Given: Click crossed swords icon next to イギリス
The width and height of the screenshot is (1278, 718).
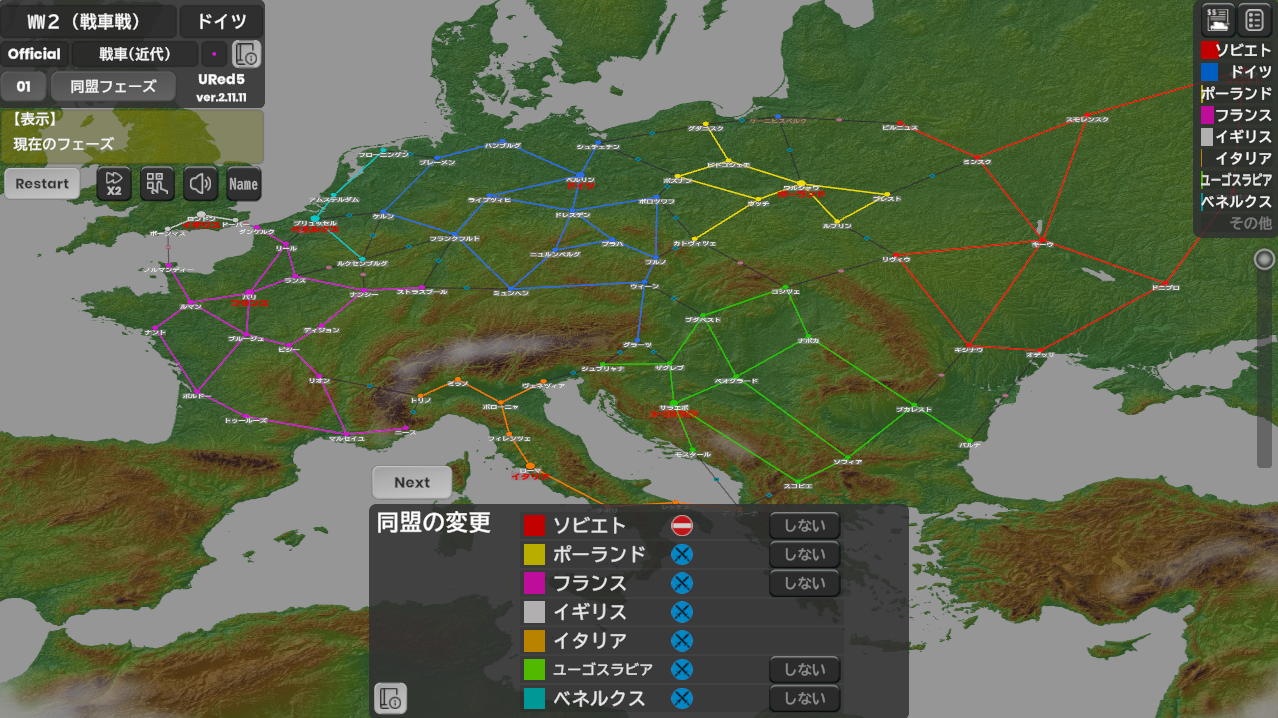Looking at the screenshot, I should (682, 612).
